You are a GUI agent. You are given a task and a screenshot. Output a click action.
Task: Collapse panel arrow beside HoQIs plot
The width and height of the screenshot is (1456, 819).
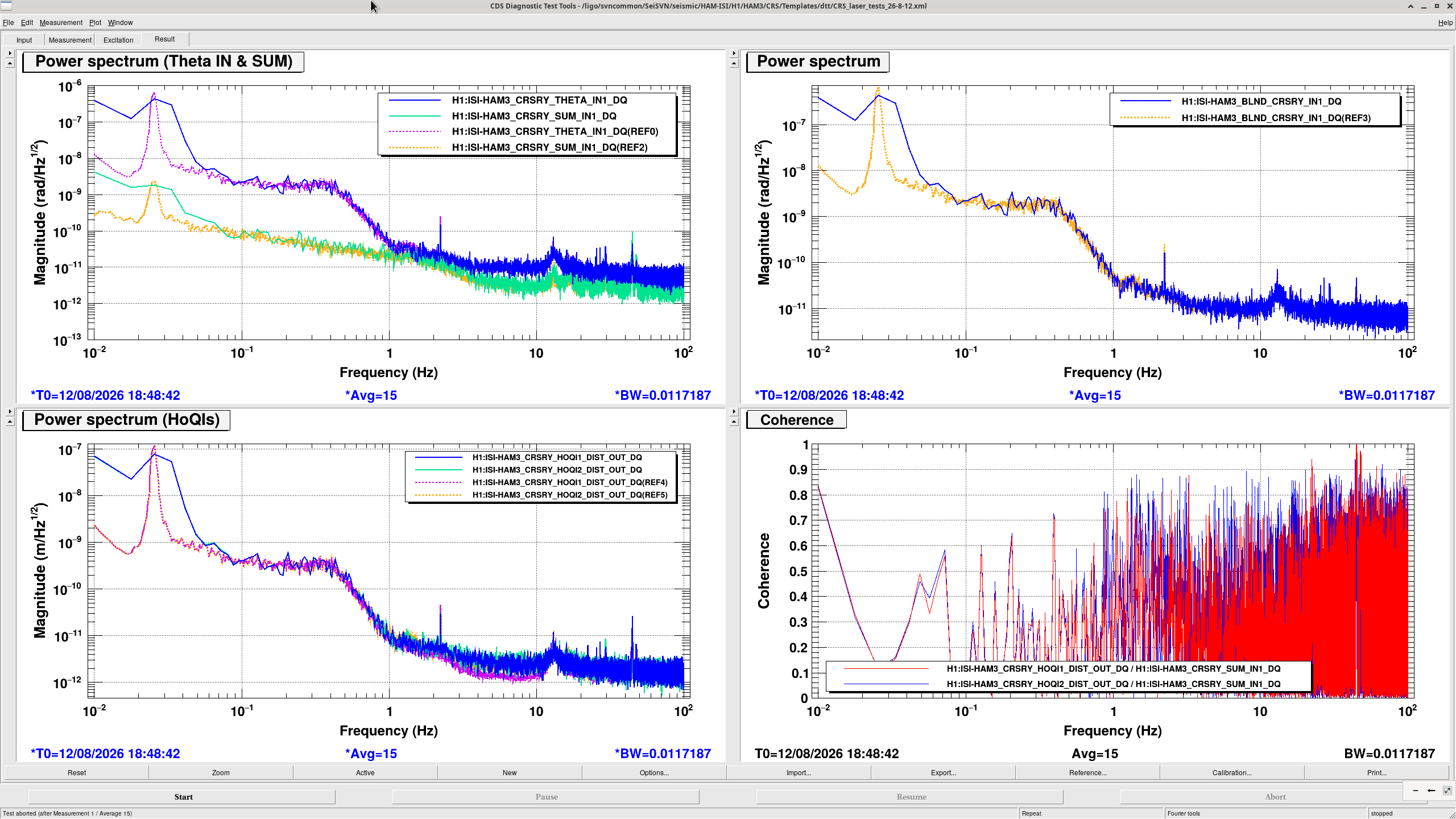coord(10,421)
